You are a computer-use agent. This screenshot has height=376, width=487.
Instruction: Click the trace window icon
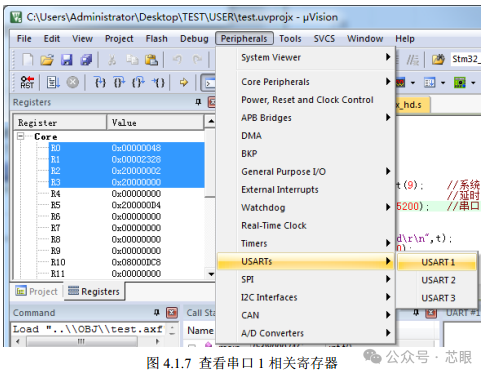429,82
